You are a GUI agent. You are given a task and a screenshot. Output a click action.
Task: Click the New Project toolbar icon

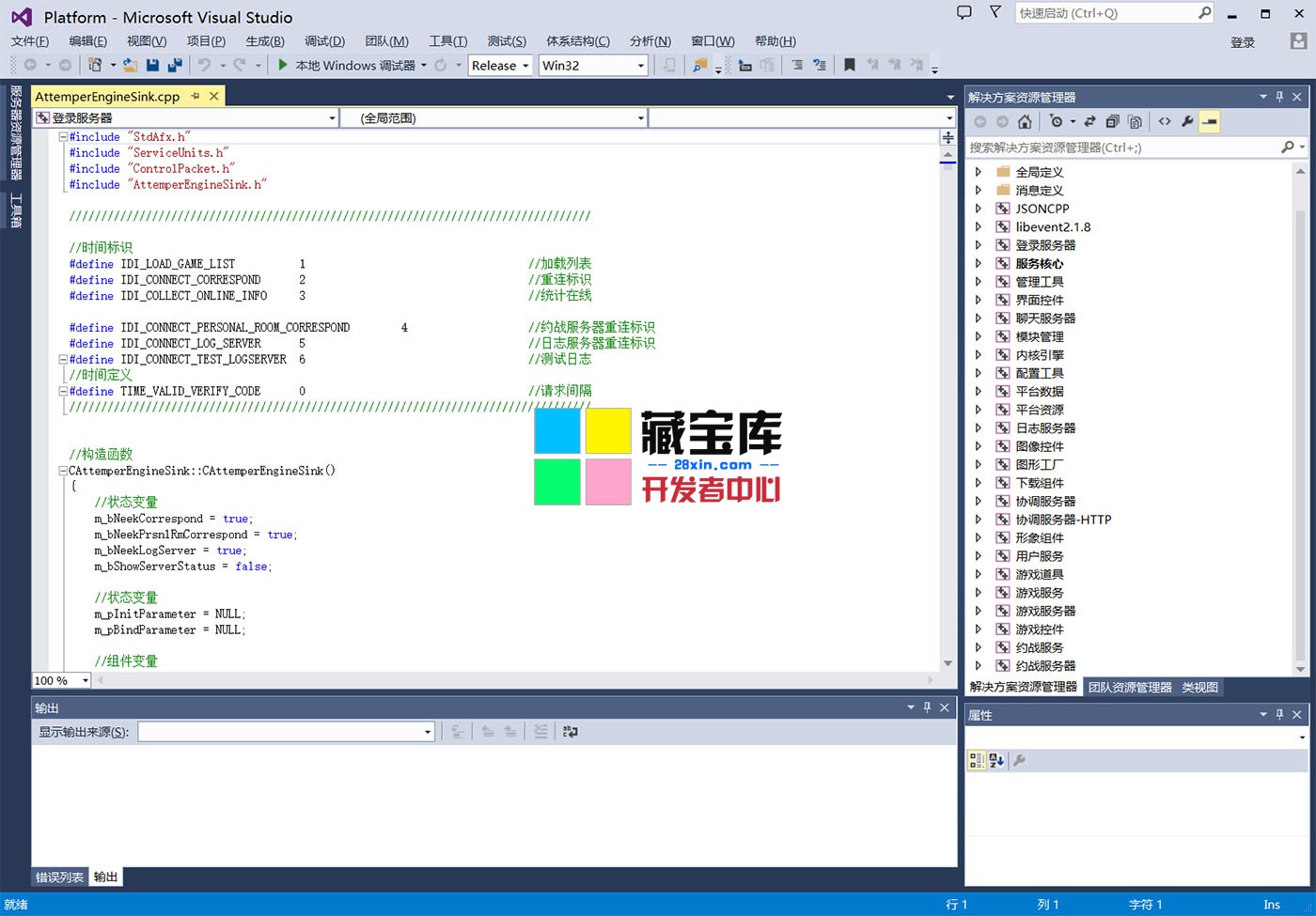coord(95,65)
